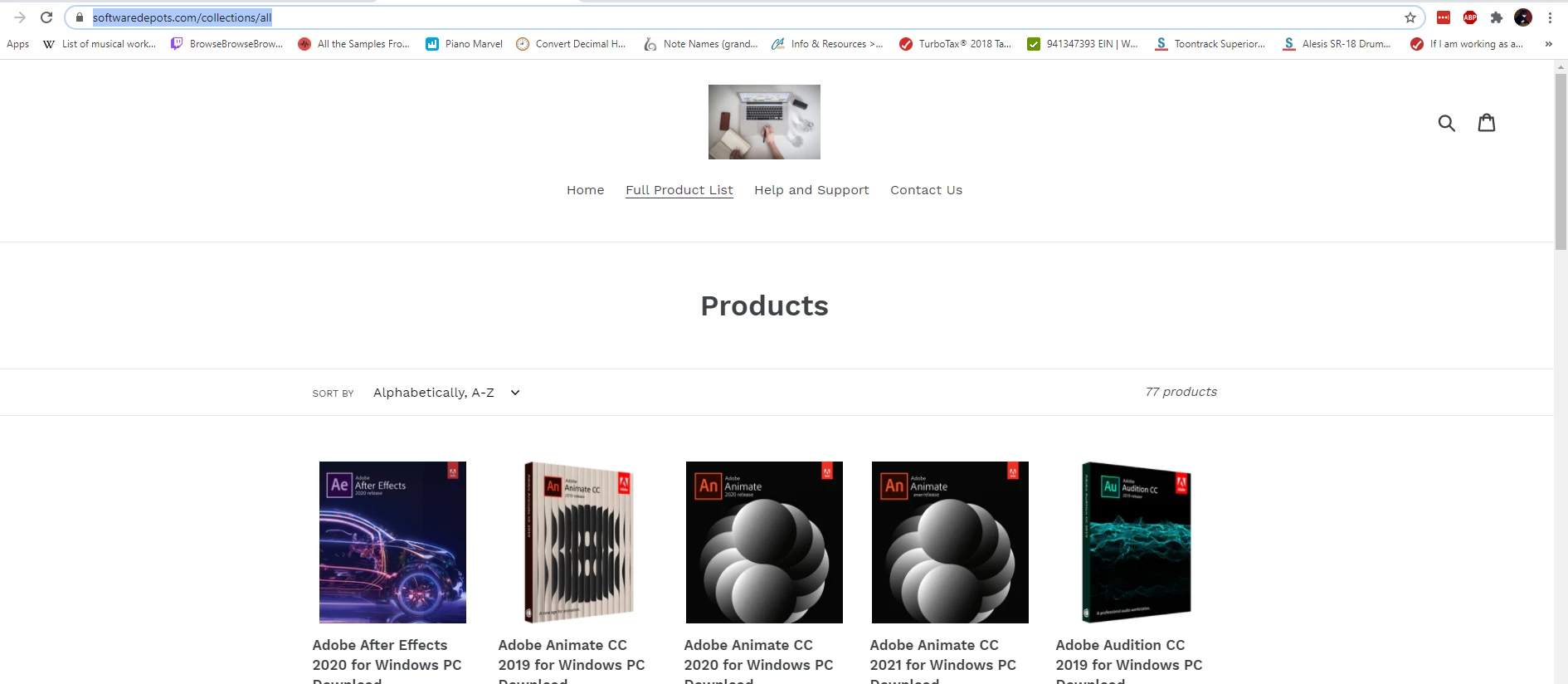Screen dimensions: 1568x684
Task: Bookmark this page with the star icon
Action: coord(1410,17)
